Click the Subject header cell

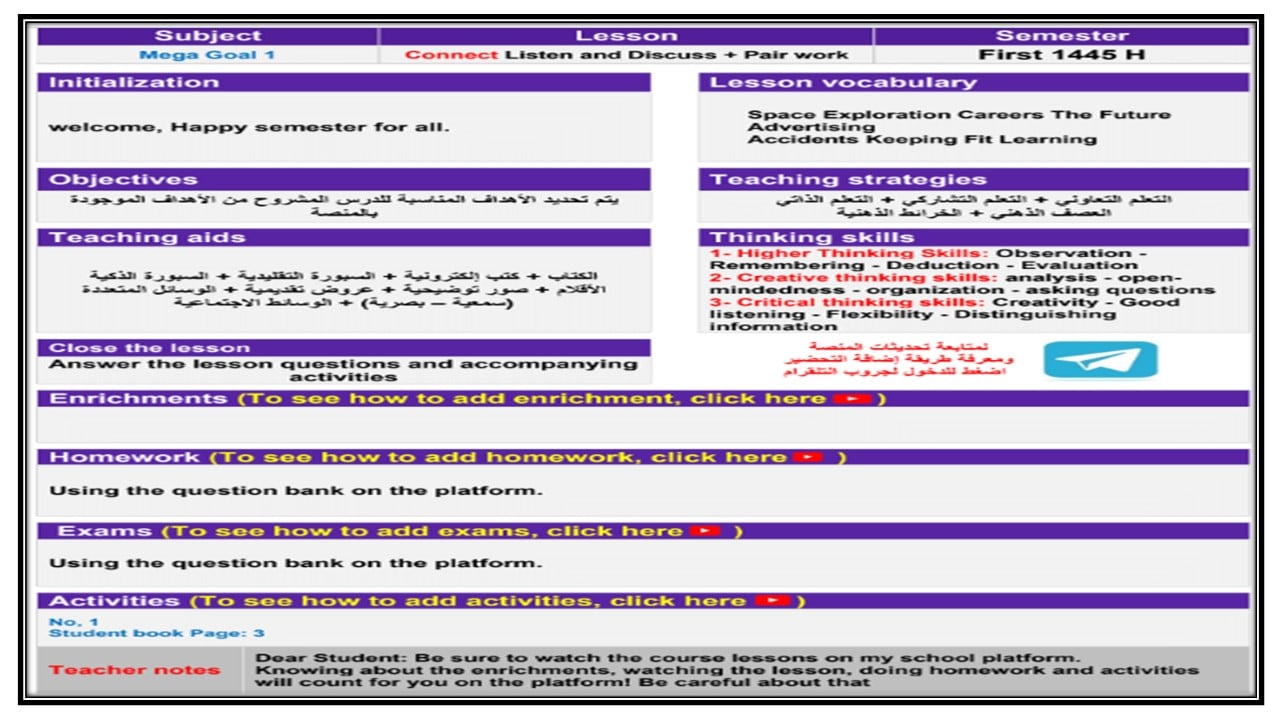click(208, 36)
